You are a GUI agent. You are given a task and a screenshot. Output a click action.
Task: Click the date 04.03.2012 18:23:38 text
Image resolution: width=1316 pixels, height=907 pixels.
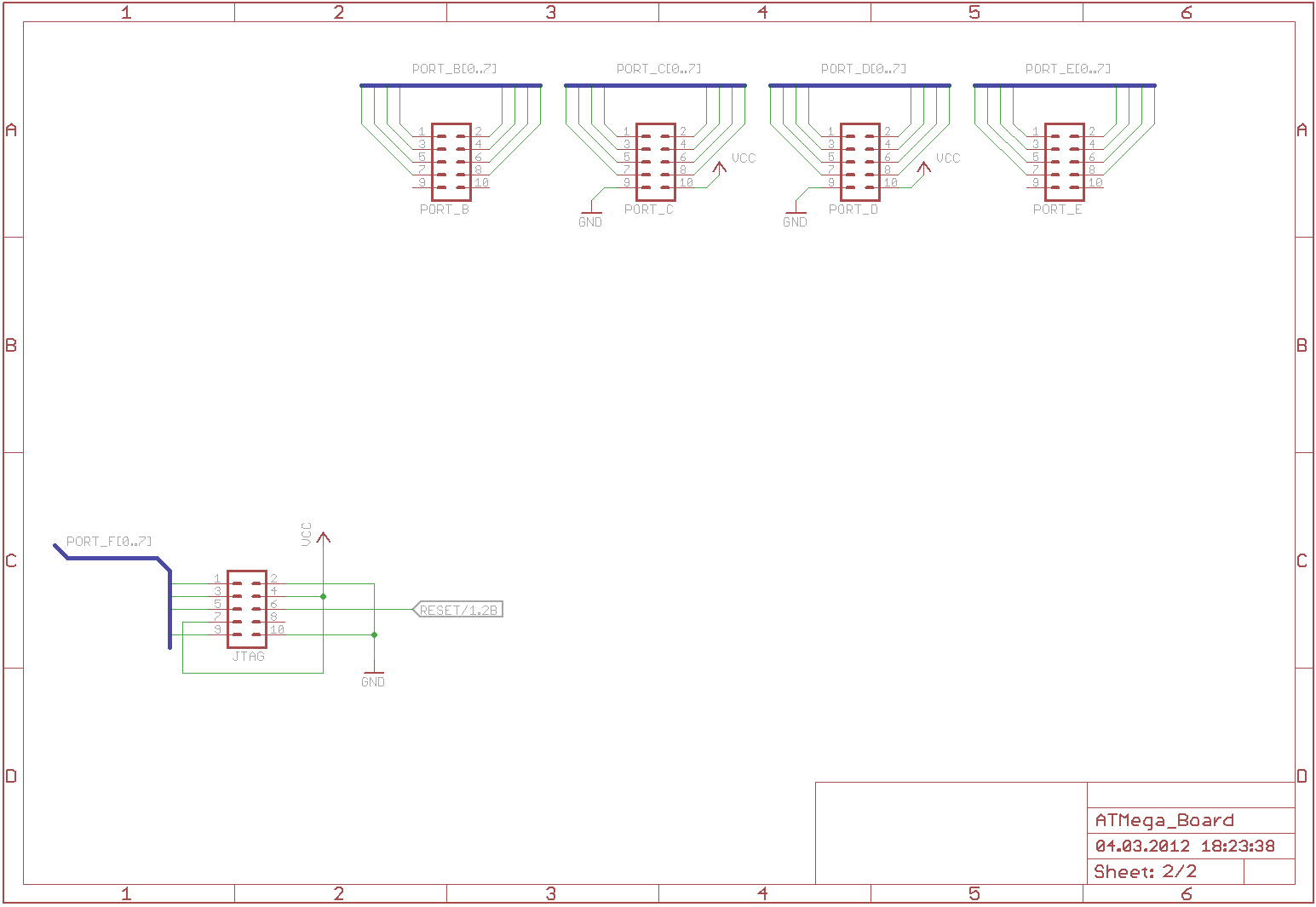(x=1185, y=847)
